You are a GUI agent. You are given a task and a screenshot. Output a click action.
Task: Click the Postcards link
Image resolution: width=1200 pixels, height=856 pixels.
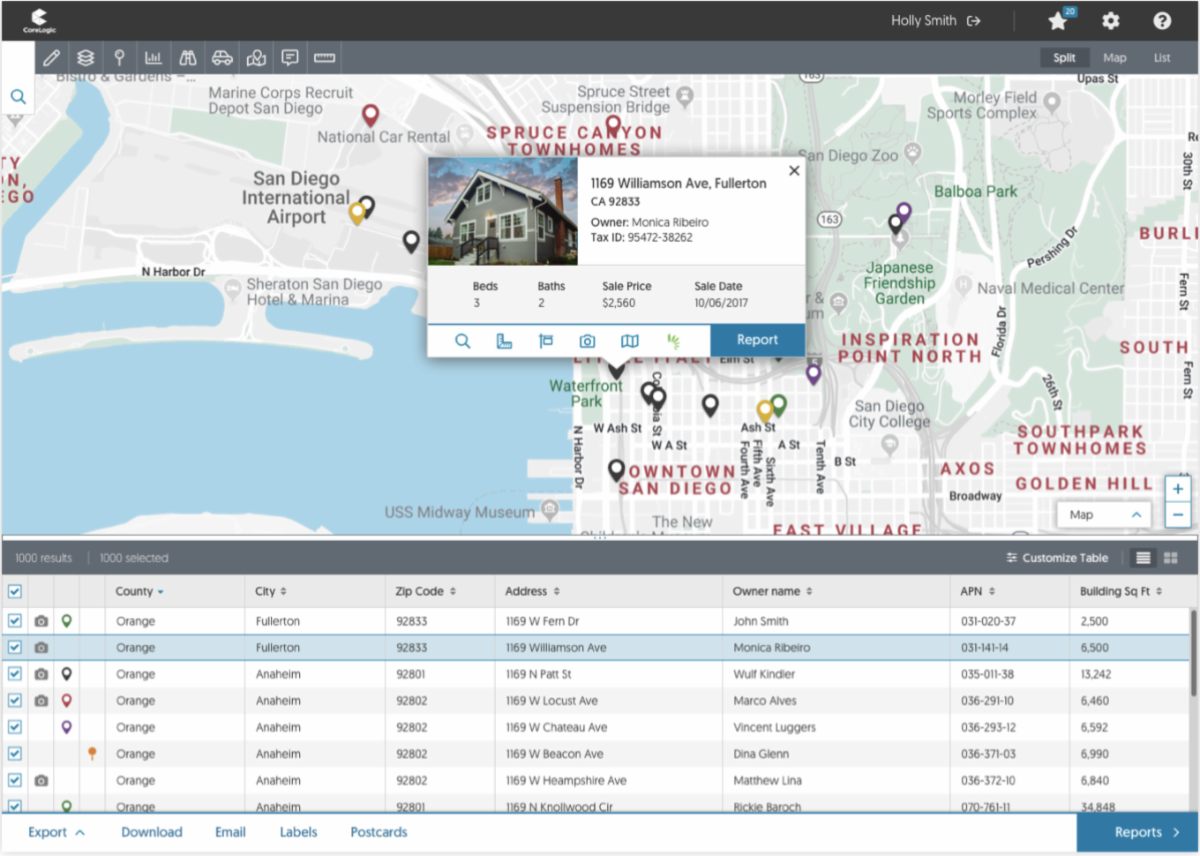[378, 832]
